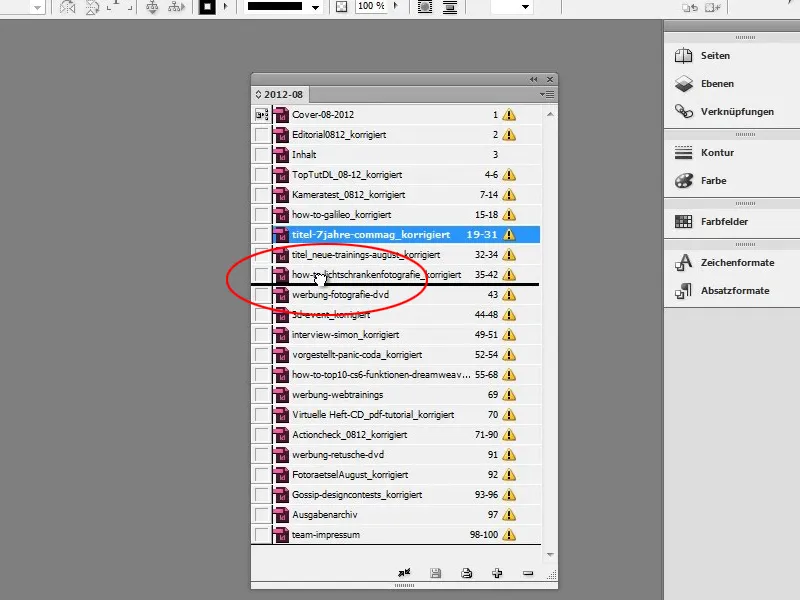
Task: Open the empty dropdown in control bar
Action: click(x=512, y=7)
